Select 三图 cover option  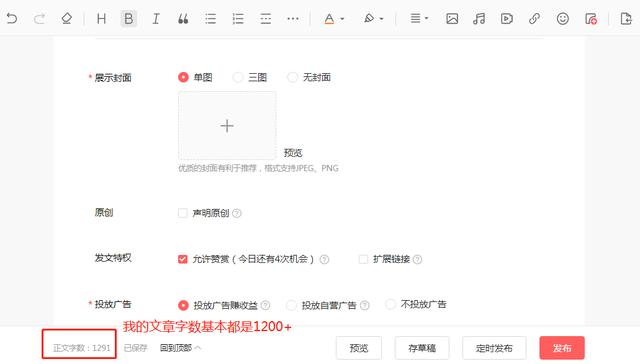(x=238, y=77)
